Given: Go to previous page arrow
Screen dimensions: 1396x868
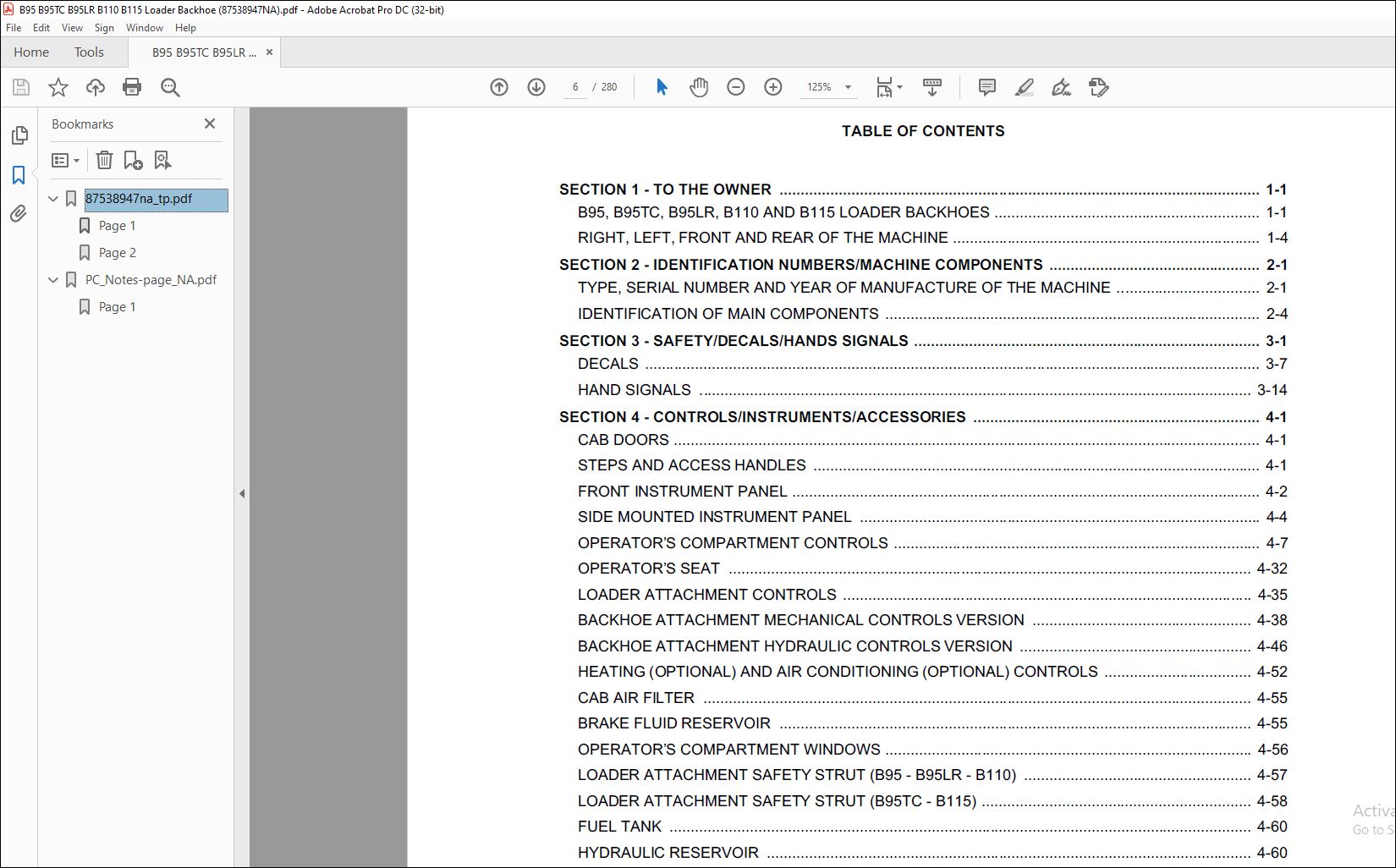Looking at the screenshot, I should (499, 87).
